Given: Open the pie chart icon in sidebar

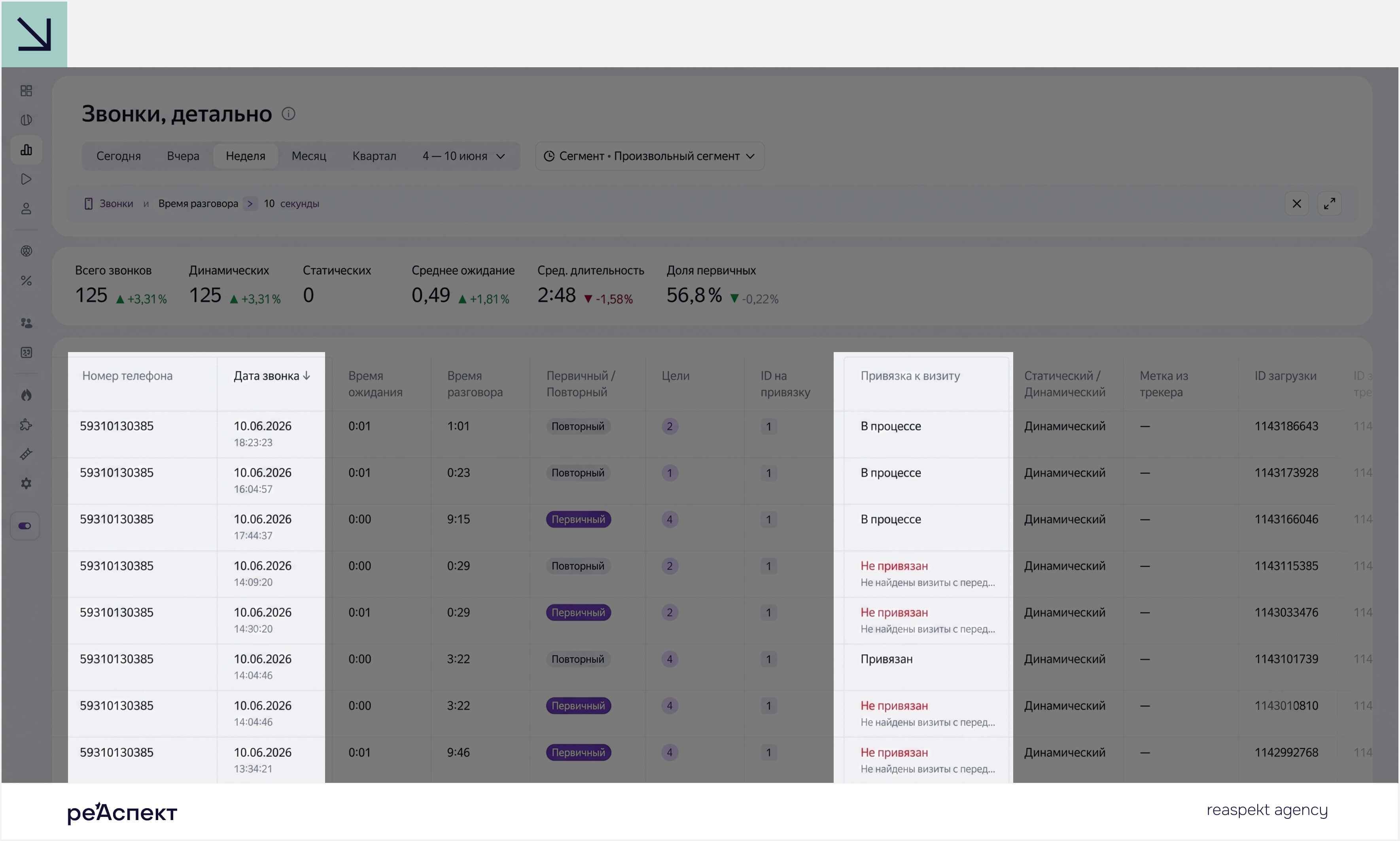Looking at the screenshot, I should [x=26, y=120].
